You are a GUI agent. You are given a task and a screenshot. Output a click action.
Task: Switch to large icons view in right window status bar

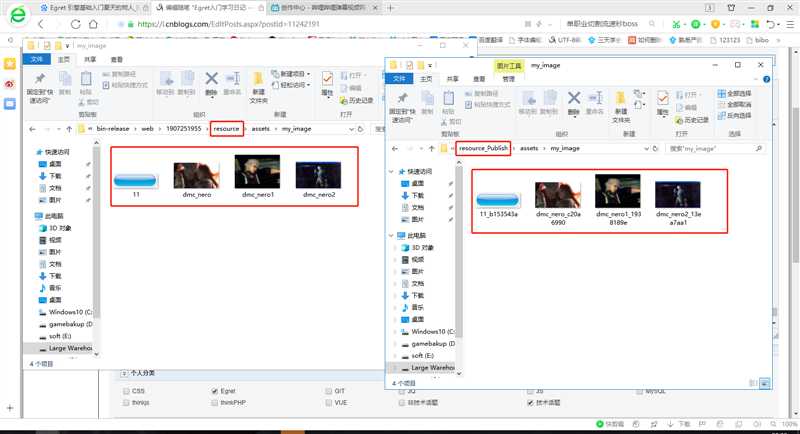(x=764, y=383)
